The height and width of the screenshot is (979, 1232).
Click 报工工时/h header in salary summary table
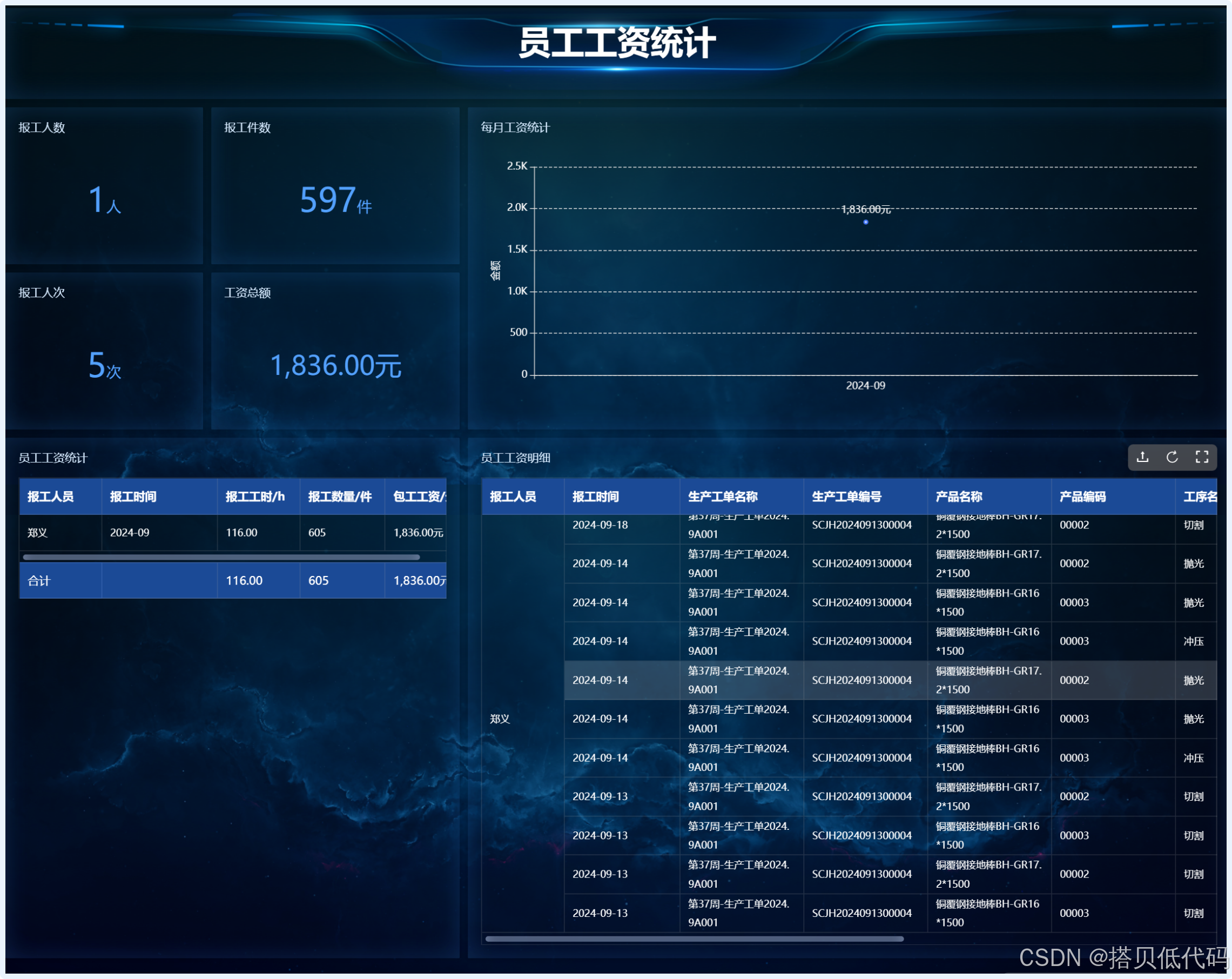tap(255, 497)
